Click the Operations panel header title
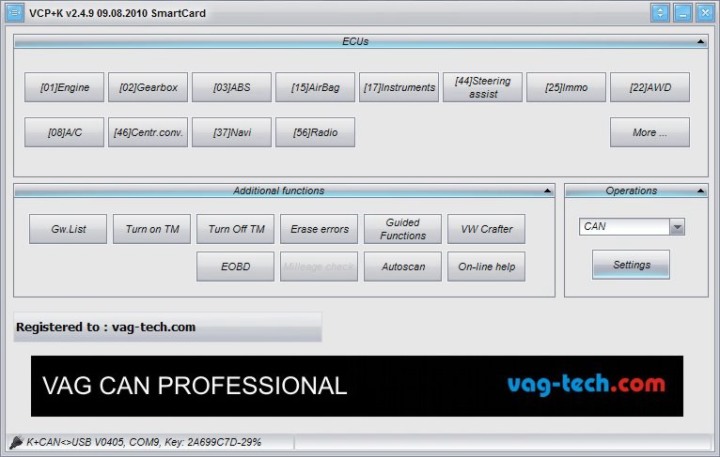Viewport: 720px width, 457px height. click(x=631, y=191)
